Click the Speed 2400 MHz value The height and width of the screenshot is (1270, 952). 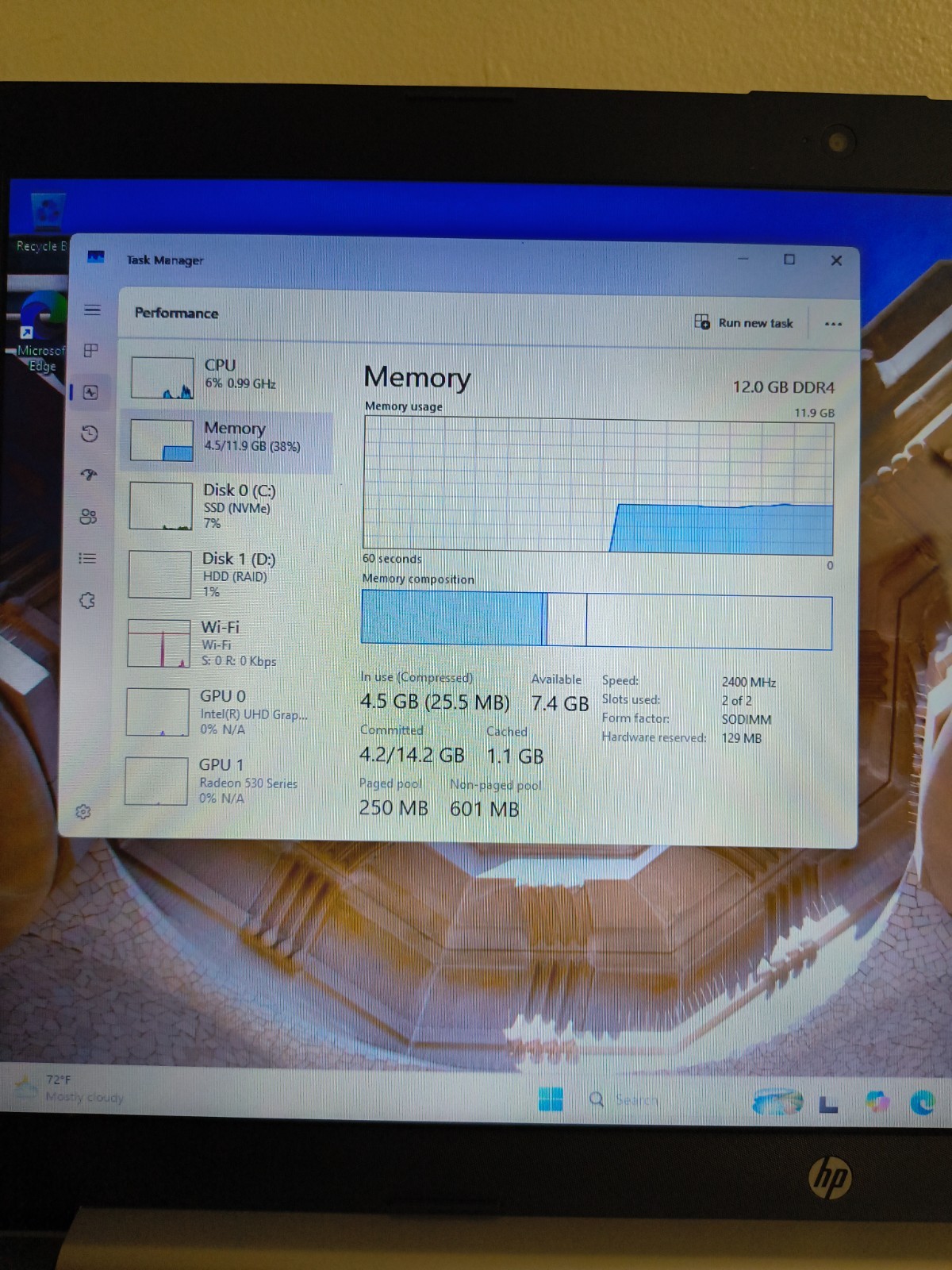(748, 682)
